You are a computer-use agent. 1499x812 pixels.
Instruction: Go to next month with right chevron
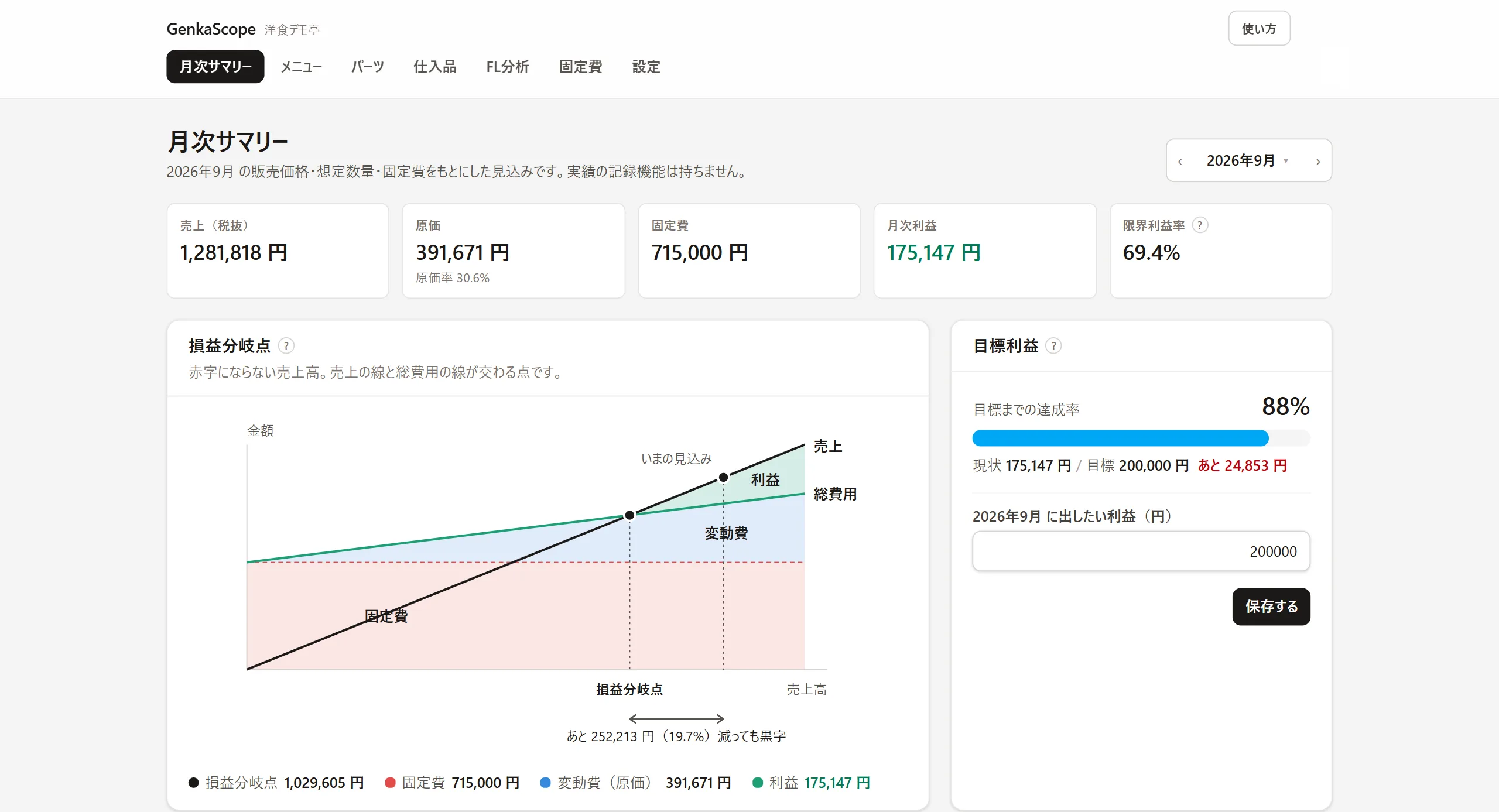1318,161
